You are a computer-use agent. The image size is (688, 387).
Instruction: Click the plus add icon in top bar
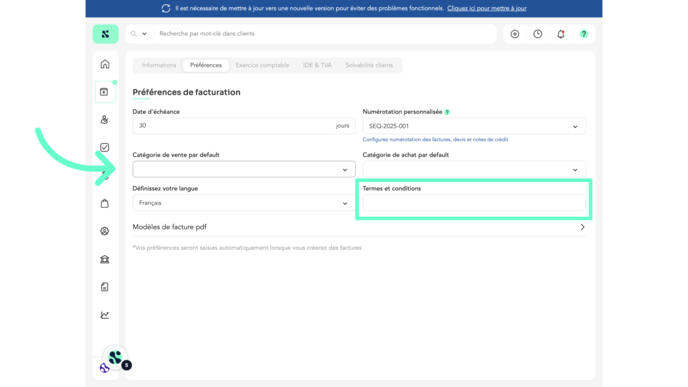click(x=515, y=34)
